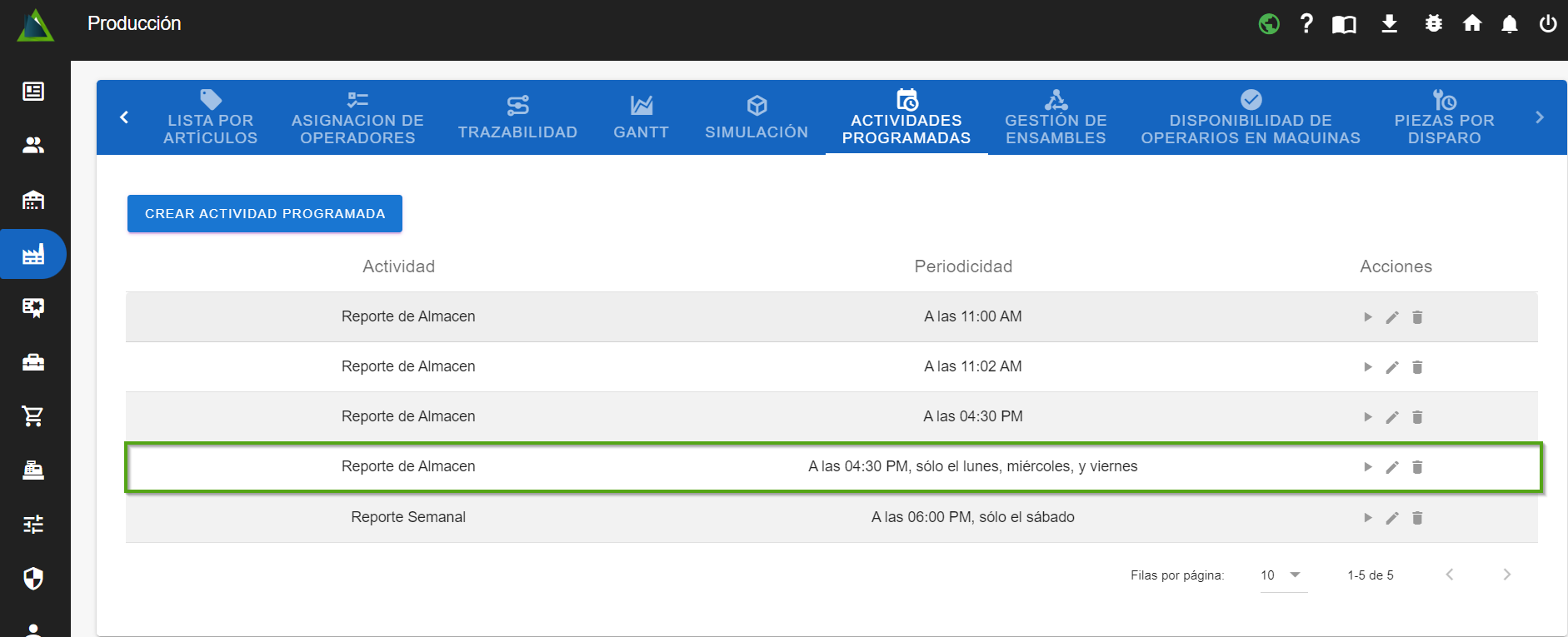The image size is (1568, 637).
Task: Click the globe language icon
Action: (x=1268, y=24)
